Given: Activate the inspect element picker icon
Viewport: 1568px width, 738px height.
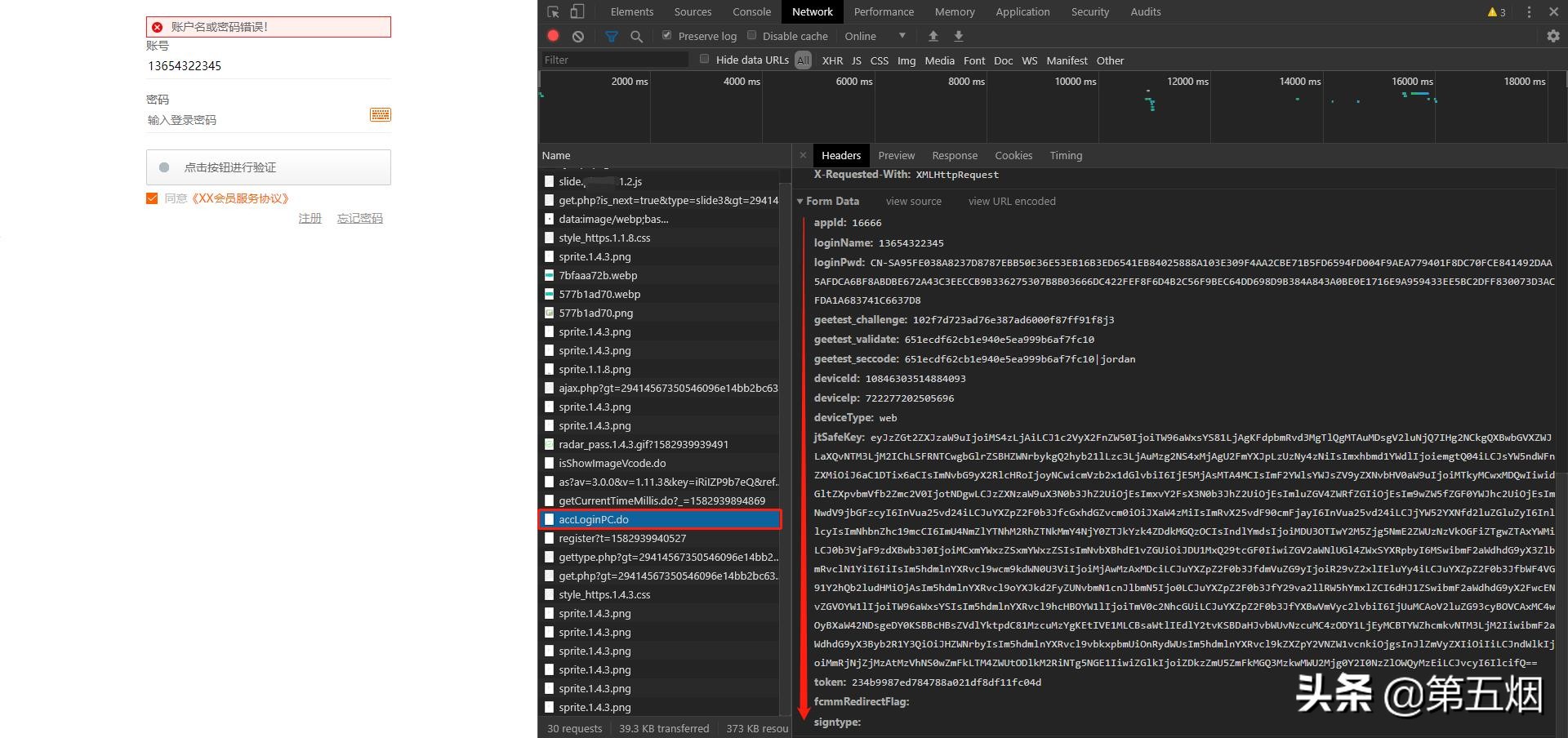Looking at the screenshot, I should coord(553,11).
